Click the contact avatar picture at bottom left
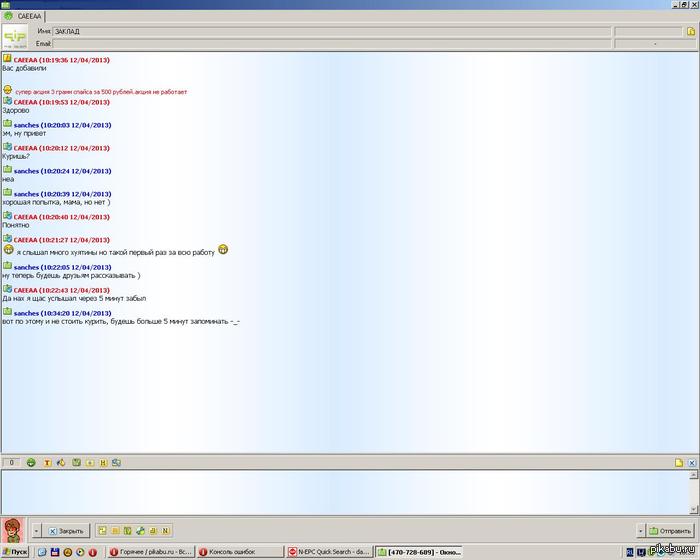The height and width of the screenshot is (560, 700). 13,529
